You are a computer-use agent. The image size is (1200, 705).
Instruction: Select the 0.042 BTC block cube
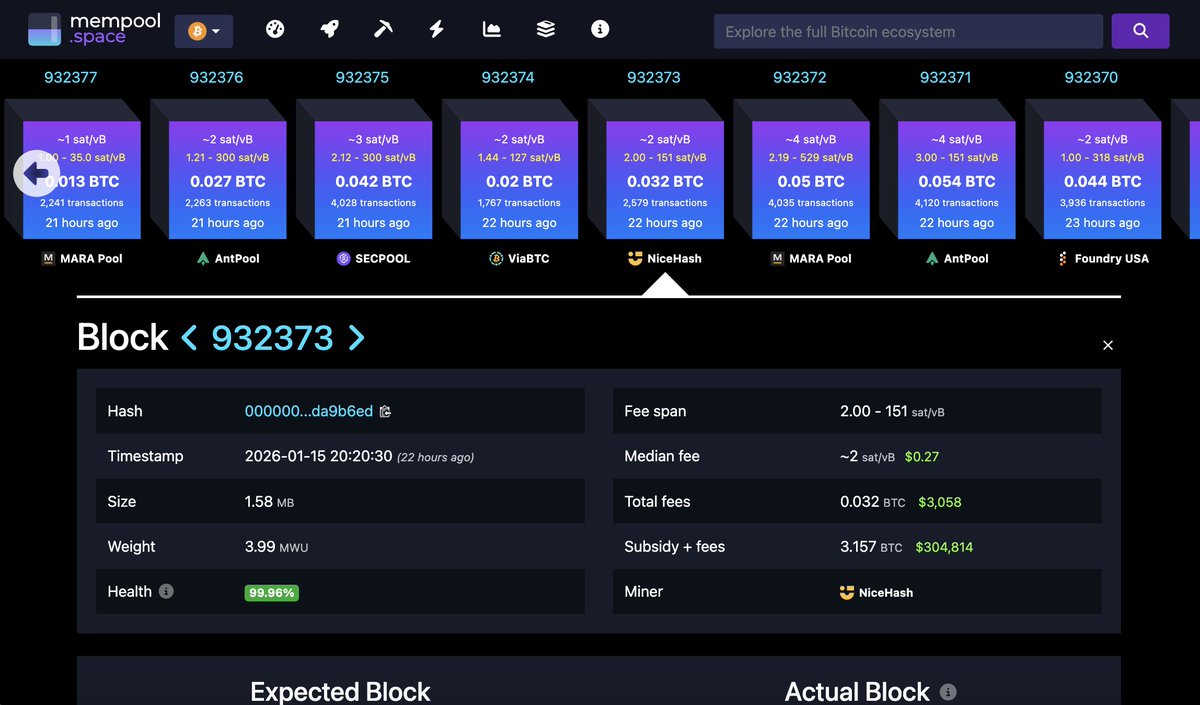(373, 180)
